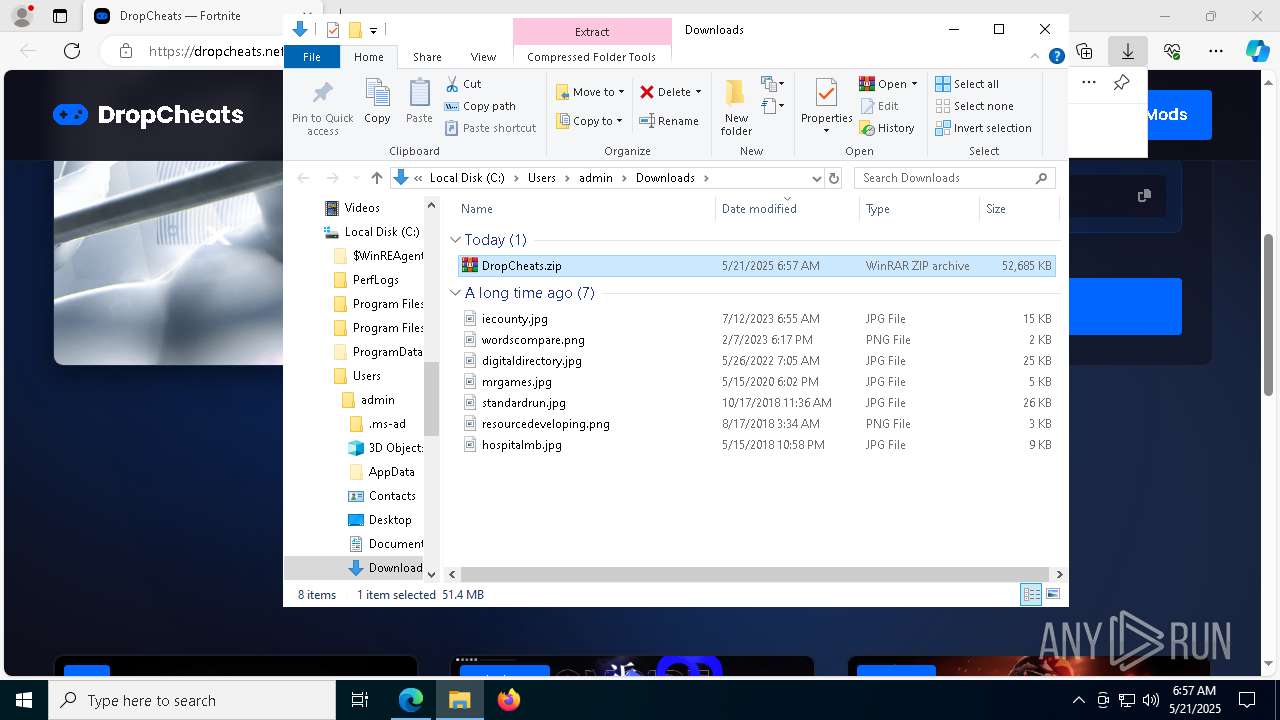The width and height of the screenshot is (1280, 720).
Task: Collapse the Today (1) group
Action: click(455, 240)
